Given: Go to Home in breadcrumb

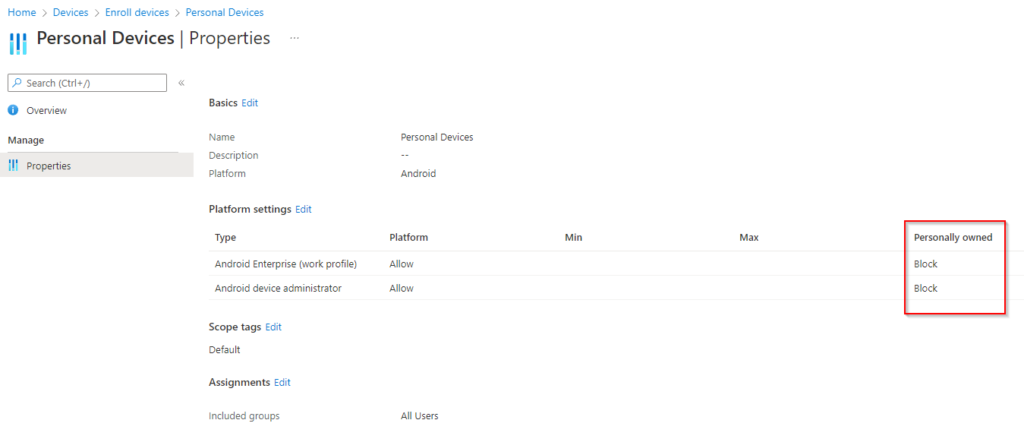Looking at the screenshot, I should tap(21, 12).
